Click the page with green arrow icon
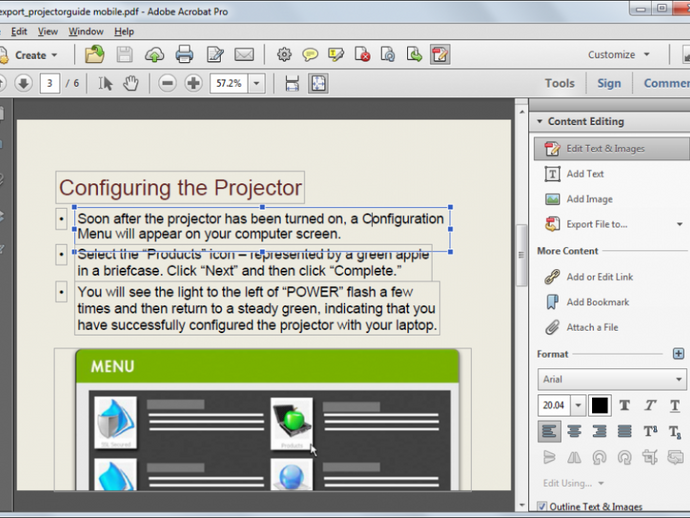The image size is (690, 518). tap(414, 55)
